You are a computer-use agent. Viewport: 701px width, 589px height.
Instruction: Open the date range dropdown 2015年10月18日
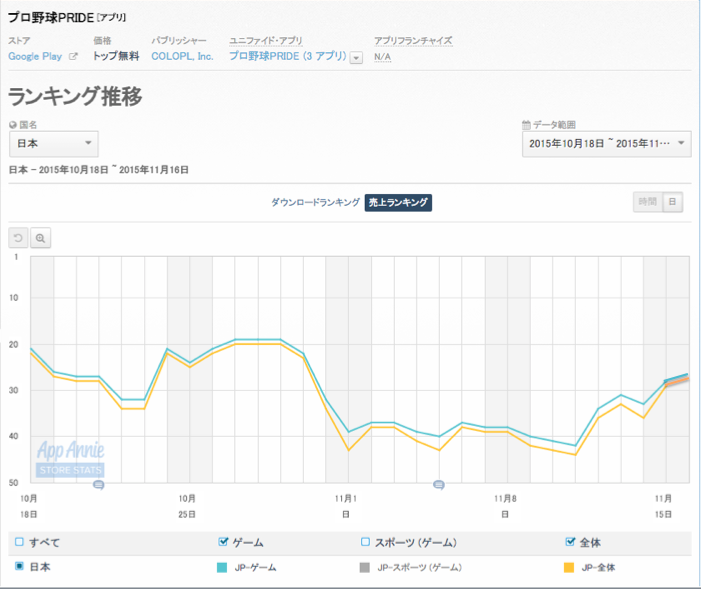[607, 144]
